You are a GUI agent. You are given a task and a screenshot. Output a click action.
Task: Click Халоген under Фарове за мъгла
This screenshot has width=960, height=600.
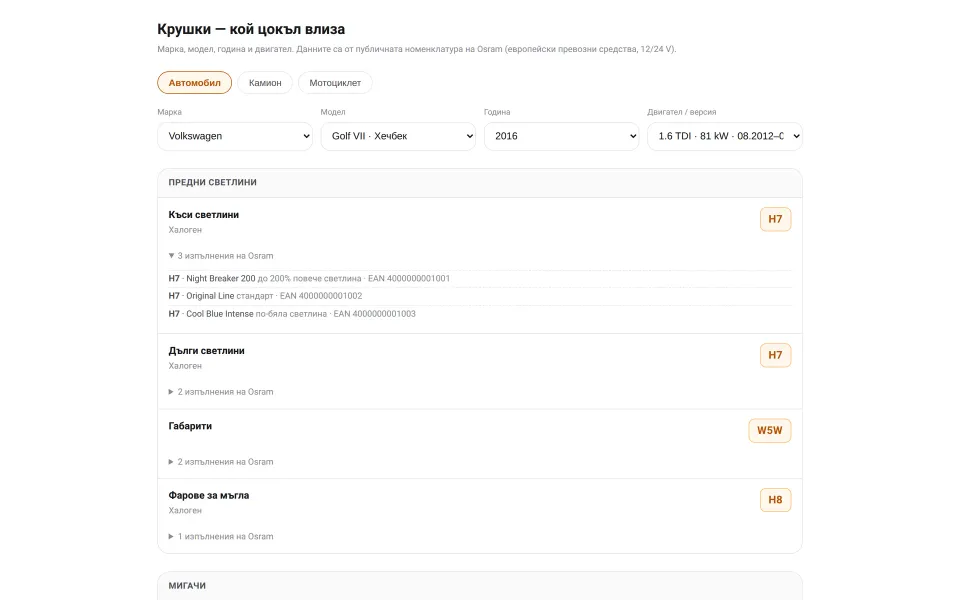pyautogui.click(x=185, y=511)
